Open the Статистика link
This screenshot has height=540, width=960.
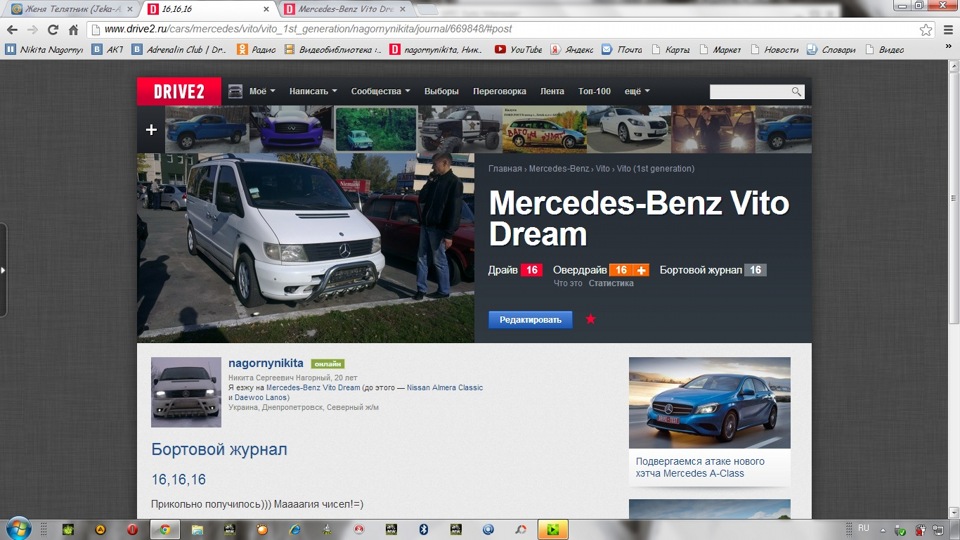611,283
